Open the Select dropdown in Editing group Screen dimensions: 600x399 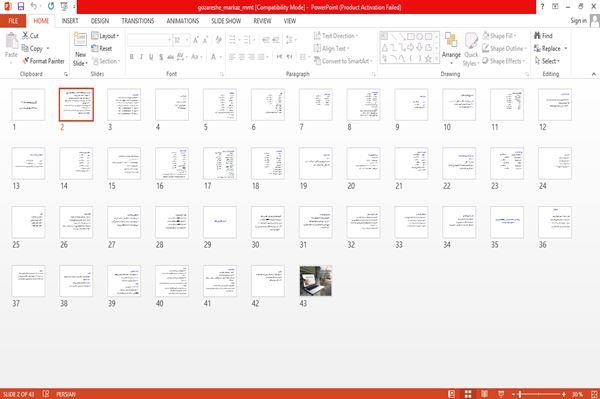(547, 61)
